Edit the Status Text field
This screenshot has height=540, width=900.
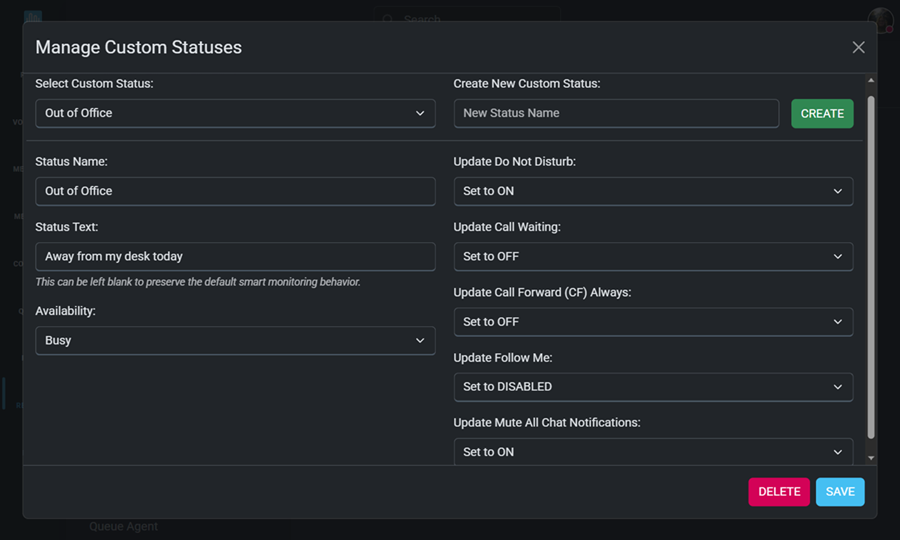point(235,257)
